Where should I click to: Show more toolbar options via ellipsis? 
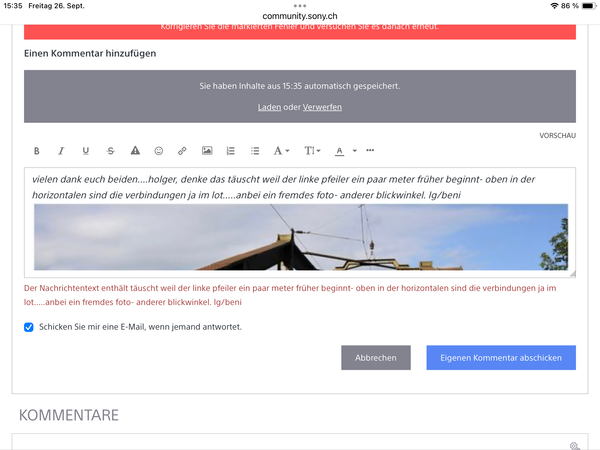[x=370, y=151]
